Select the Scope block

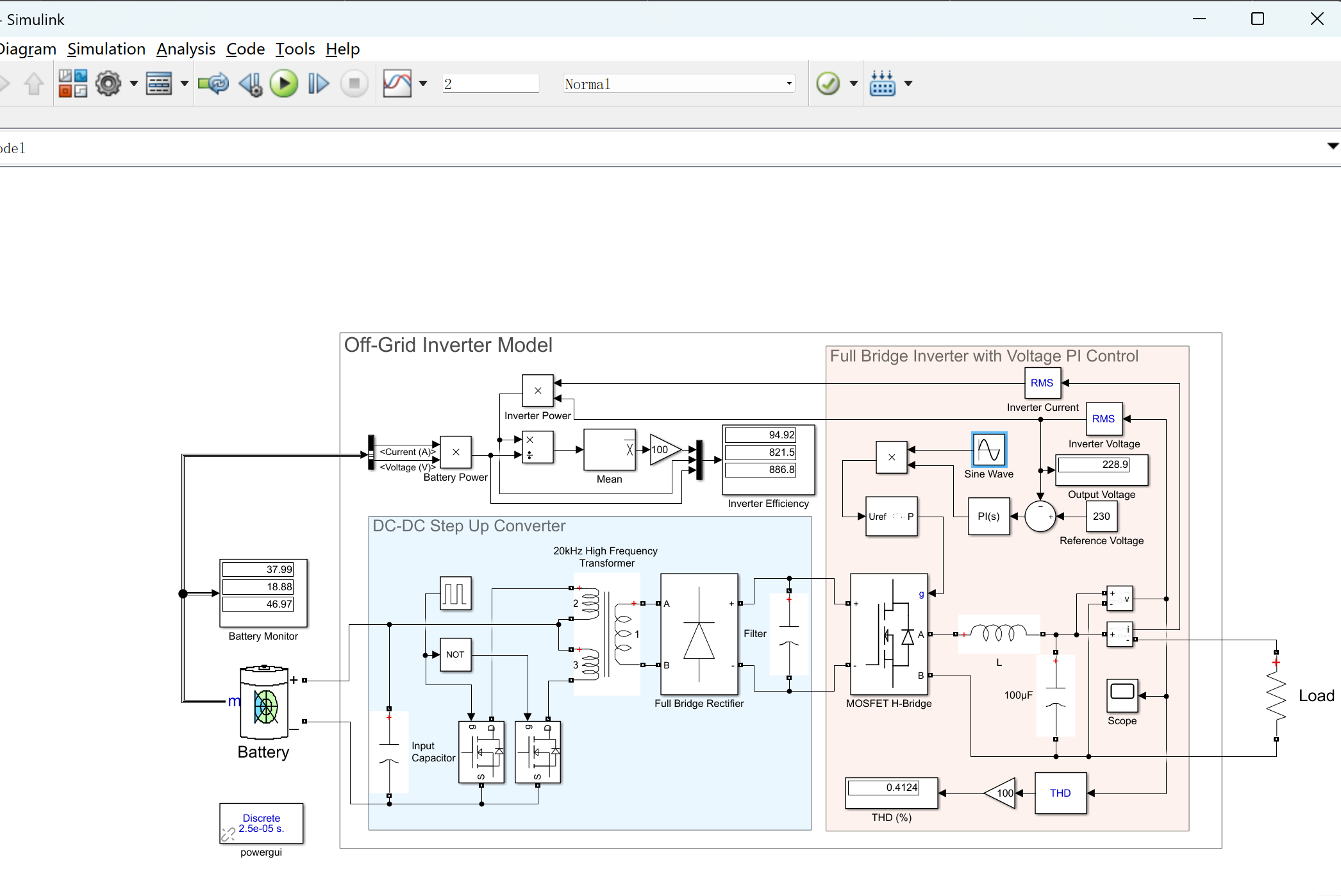coord(1122,695)
